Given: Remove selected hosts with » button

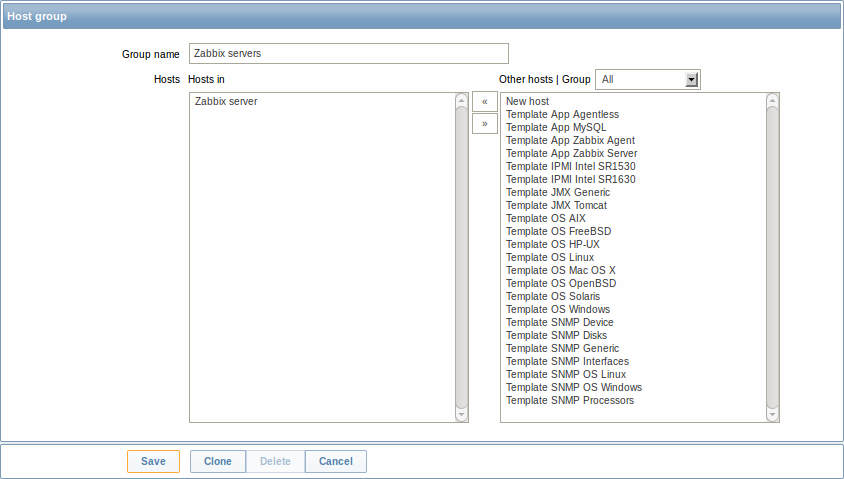Looking at the screenshot, I should pyautogui.click(x=484, y=124).
